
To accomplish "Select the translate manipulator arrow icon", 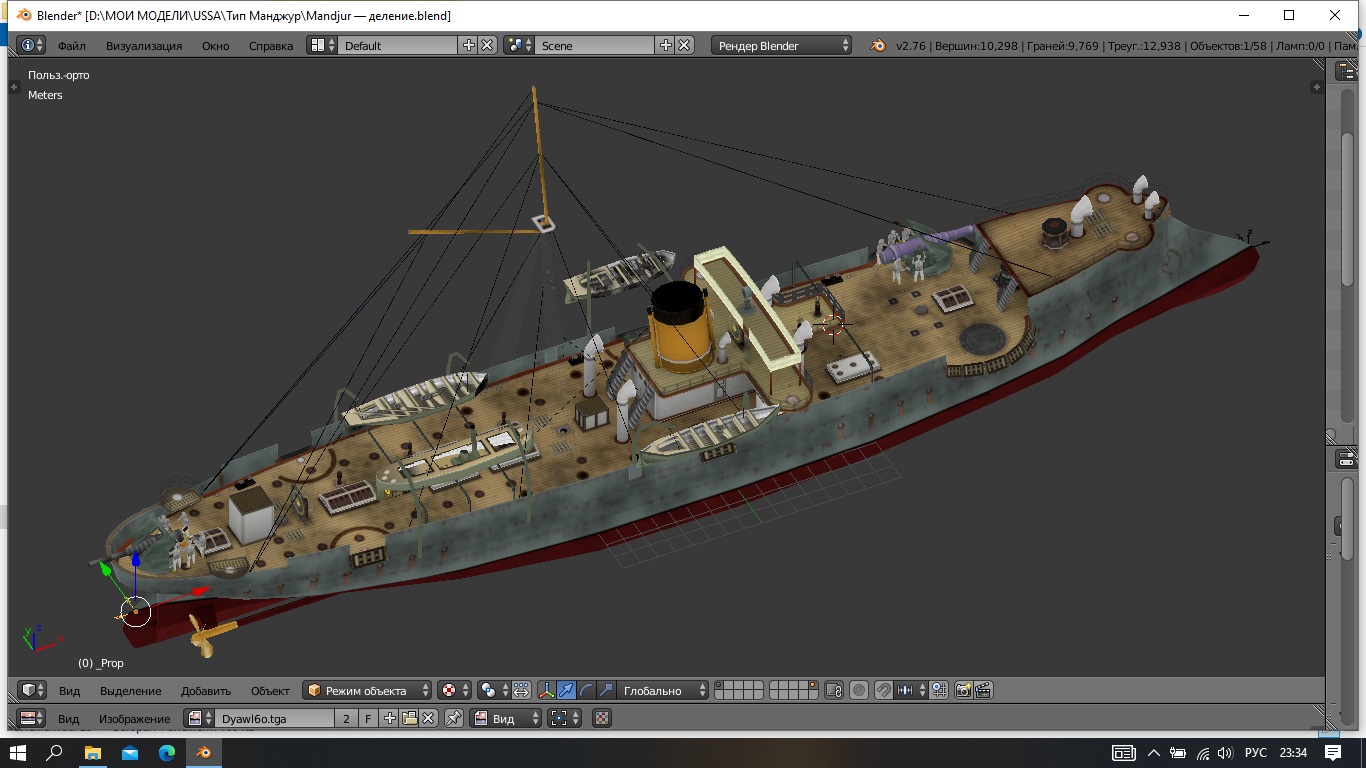I will click(566, 690).
